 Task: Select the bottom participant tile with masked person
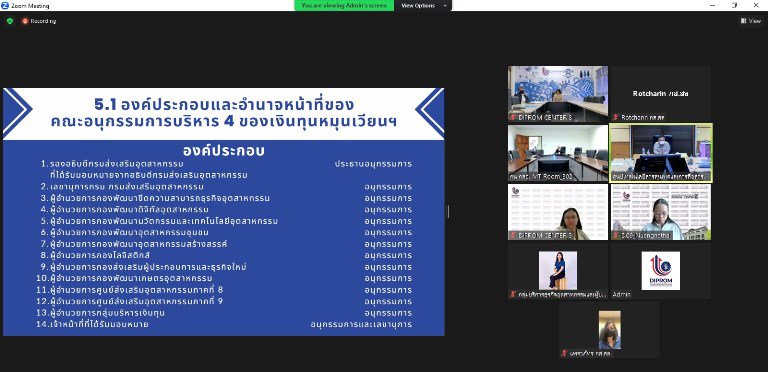click(609, 330)
